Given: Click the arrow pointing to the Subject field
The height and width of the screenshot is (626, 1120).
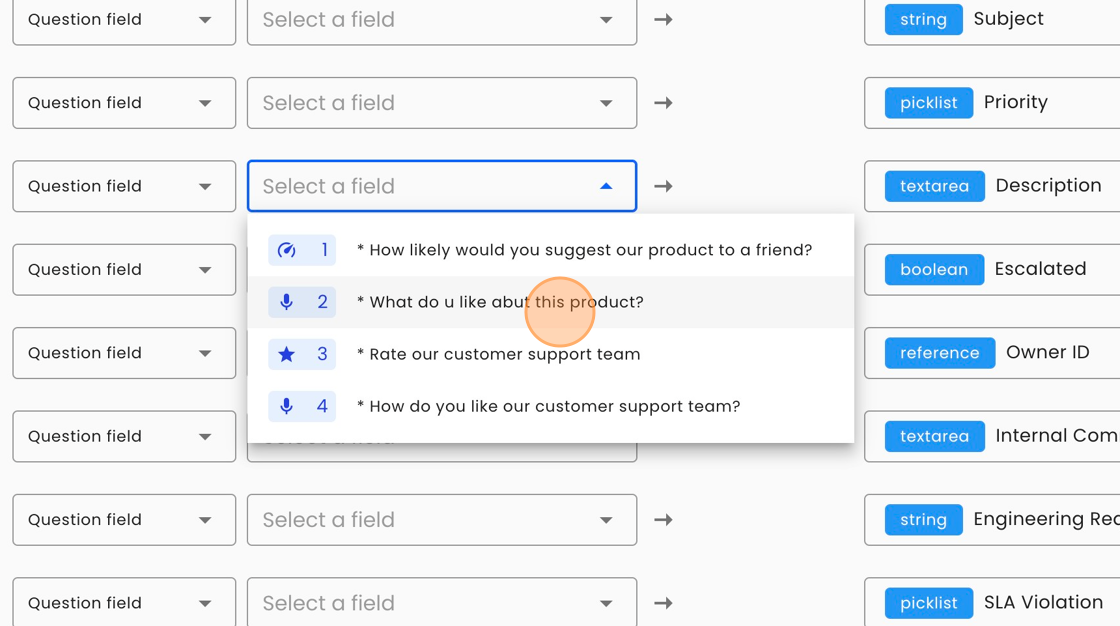Looking at the screenshot, I should pyautogui.click(x=663, y=19).
